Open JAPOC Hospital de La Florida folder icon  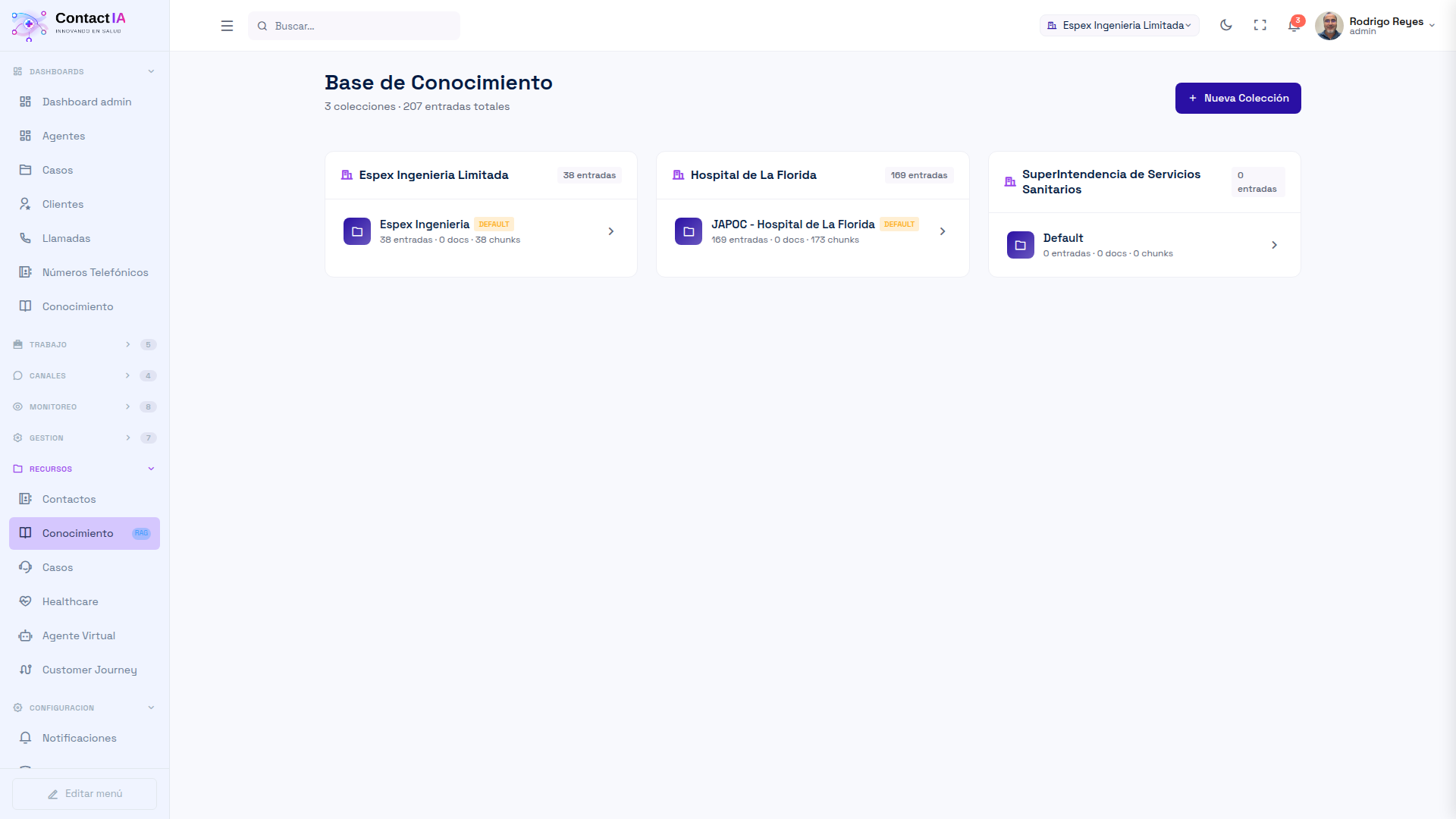[x=688, y=231]
